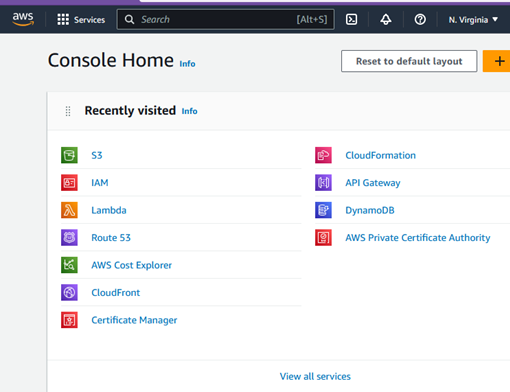Viewport: 510px width, 392px height.
Task: Click the magnifier icon in search bar
Action: (129, 20)
